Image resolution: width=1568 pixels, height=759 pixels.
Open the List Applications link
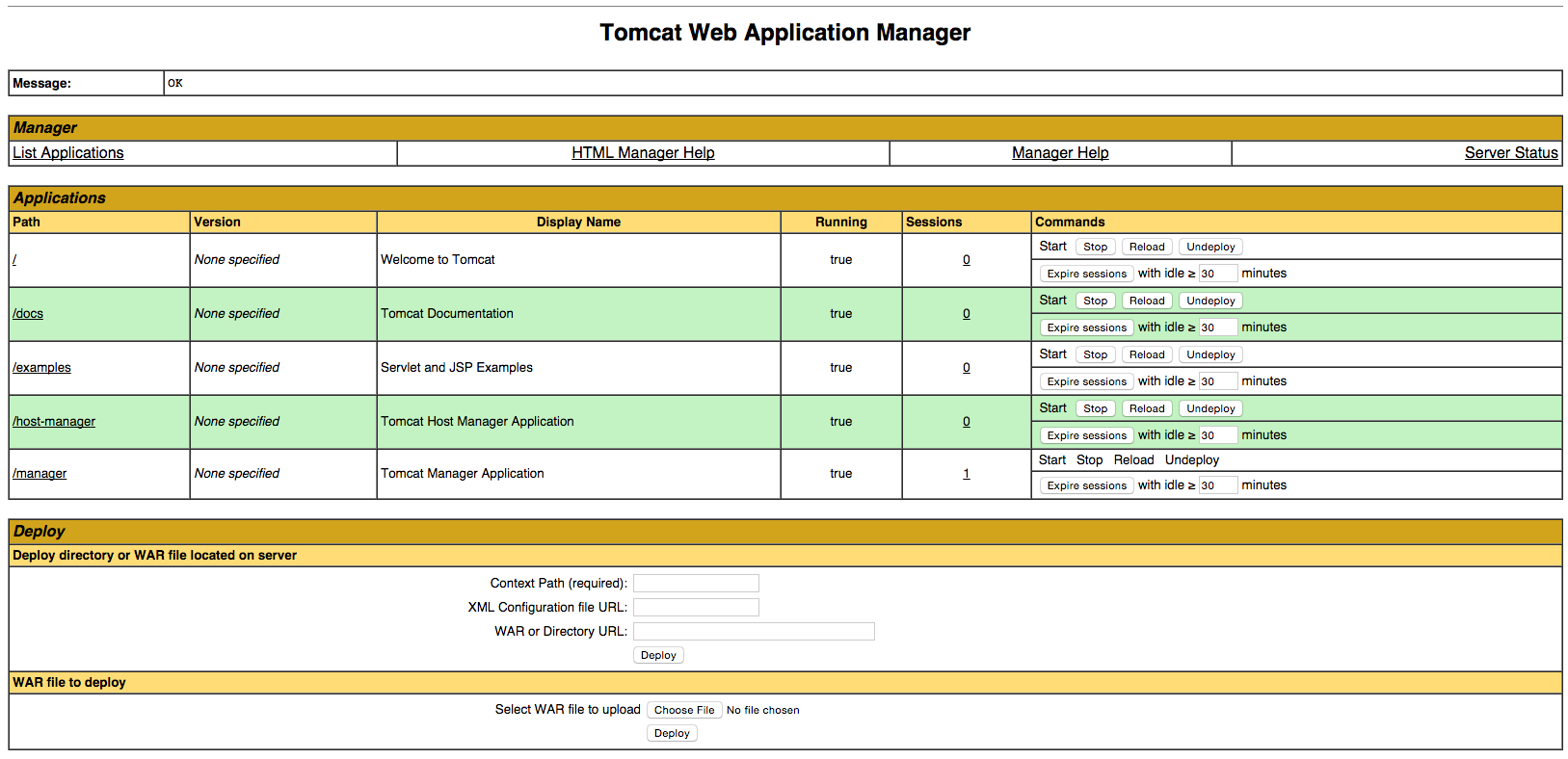point(67,153)
